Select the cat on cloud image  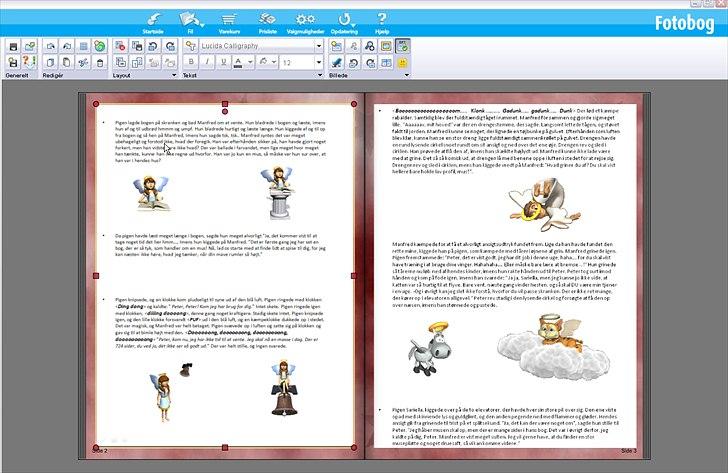pyautogui.click(x=552, y=347)
